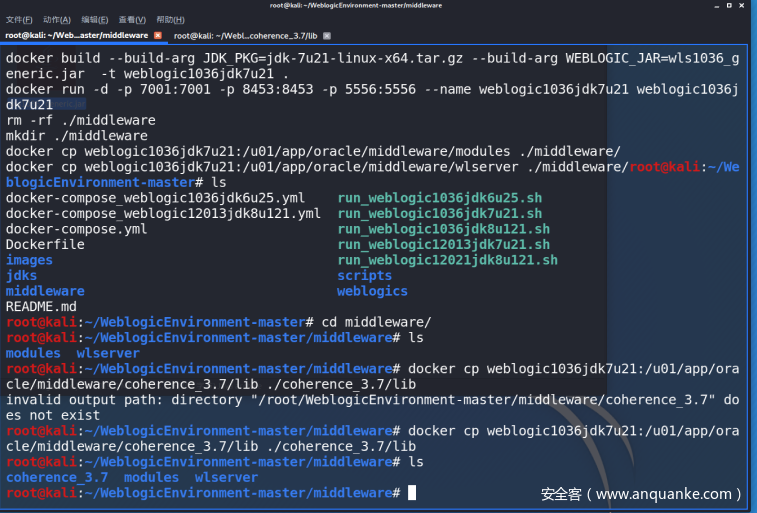Click the Dockerfile entry in the ls output
Image resolution: width=757 pixels, height=513 pixels.
coord(45,244)
